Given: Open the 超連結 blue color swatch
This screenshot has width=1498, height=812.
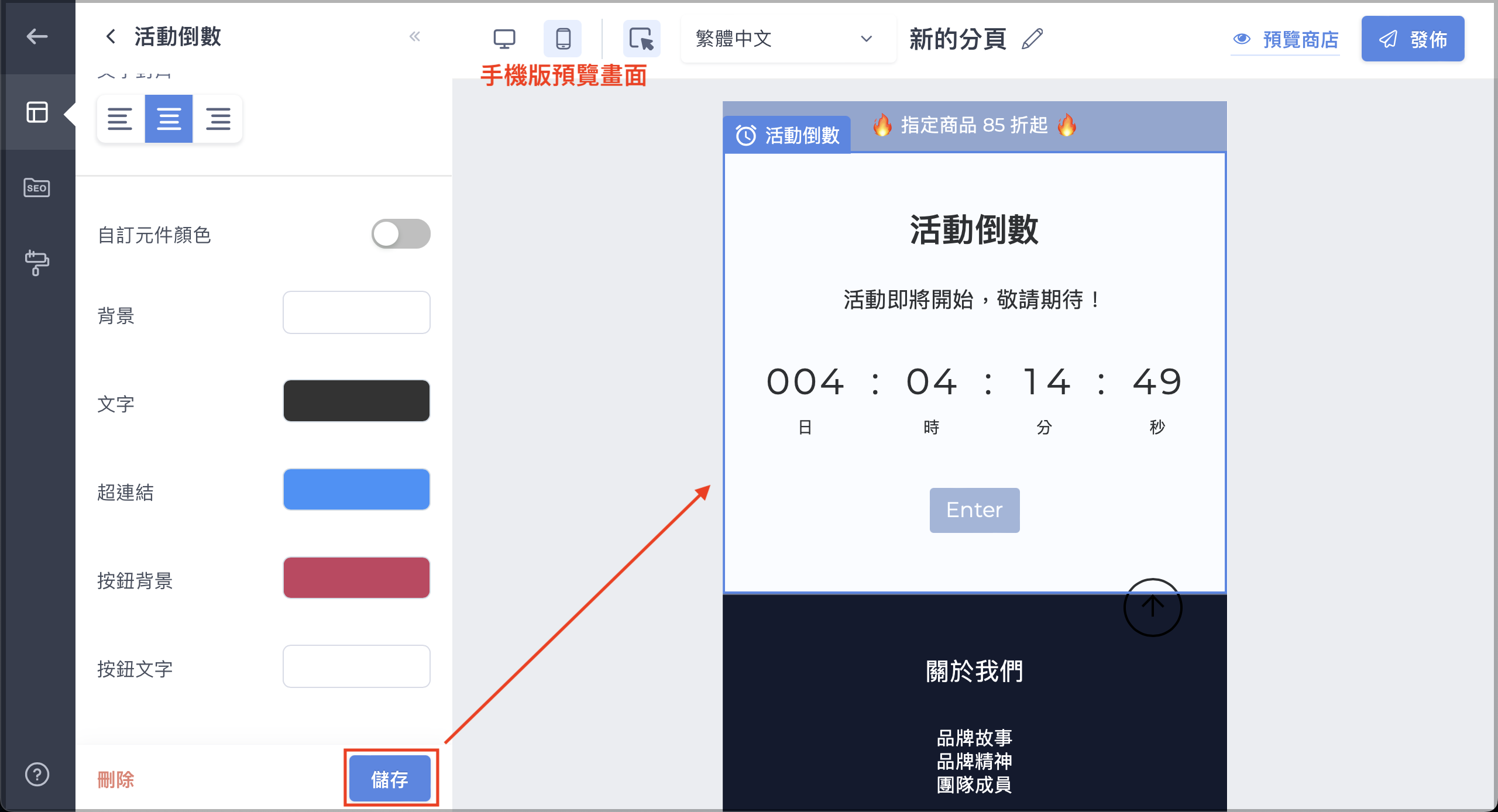Looking at the screenshot, I should click(x=356, y=489).
